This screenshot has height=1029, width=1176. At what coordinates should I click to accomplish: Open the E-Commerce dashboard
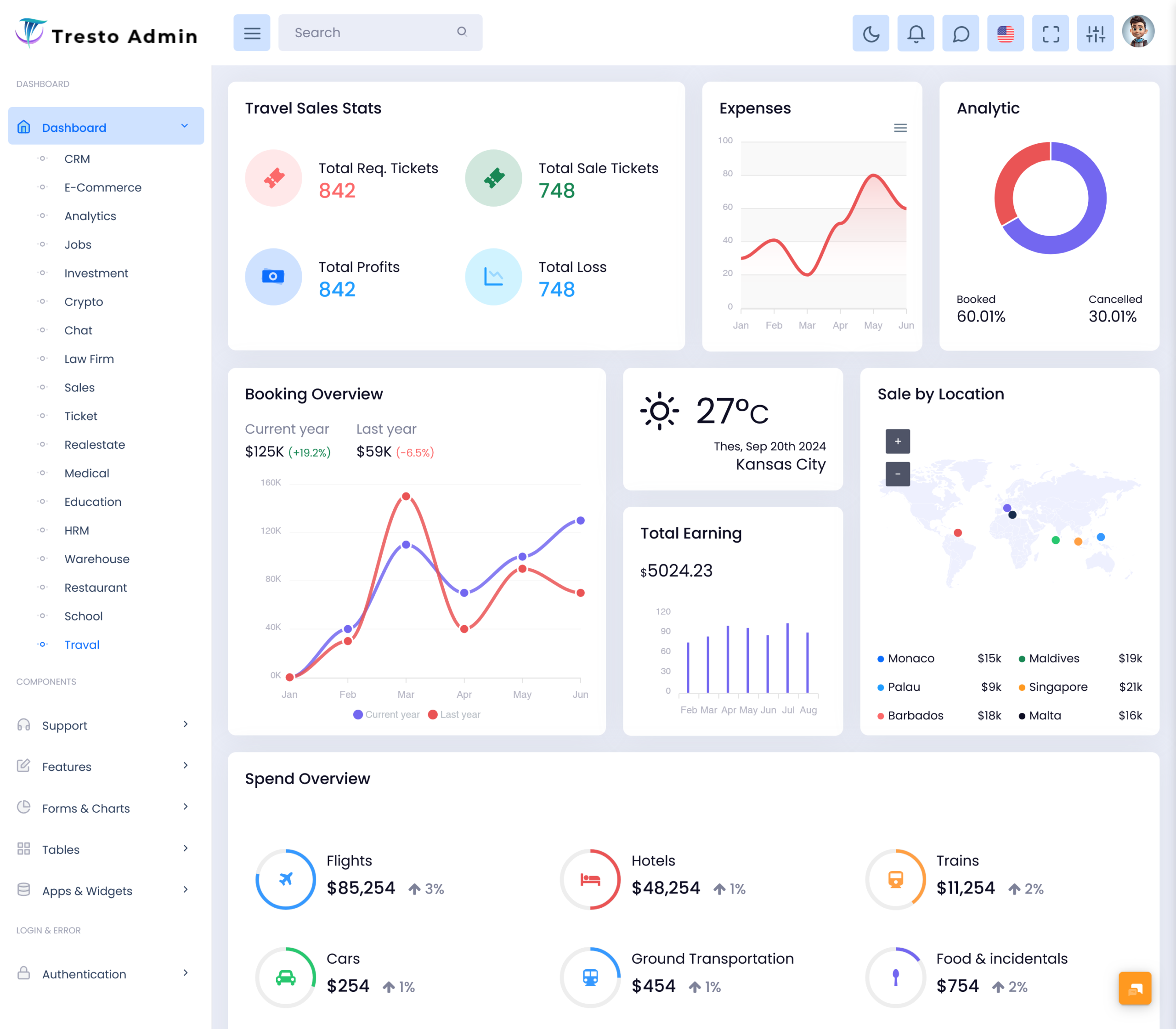tap(103, 188)
